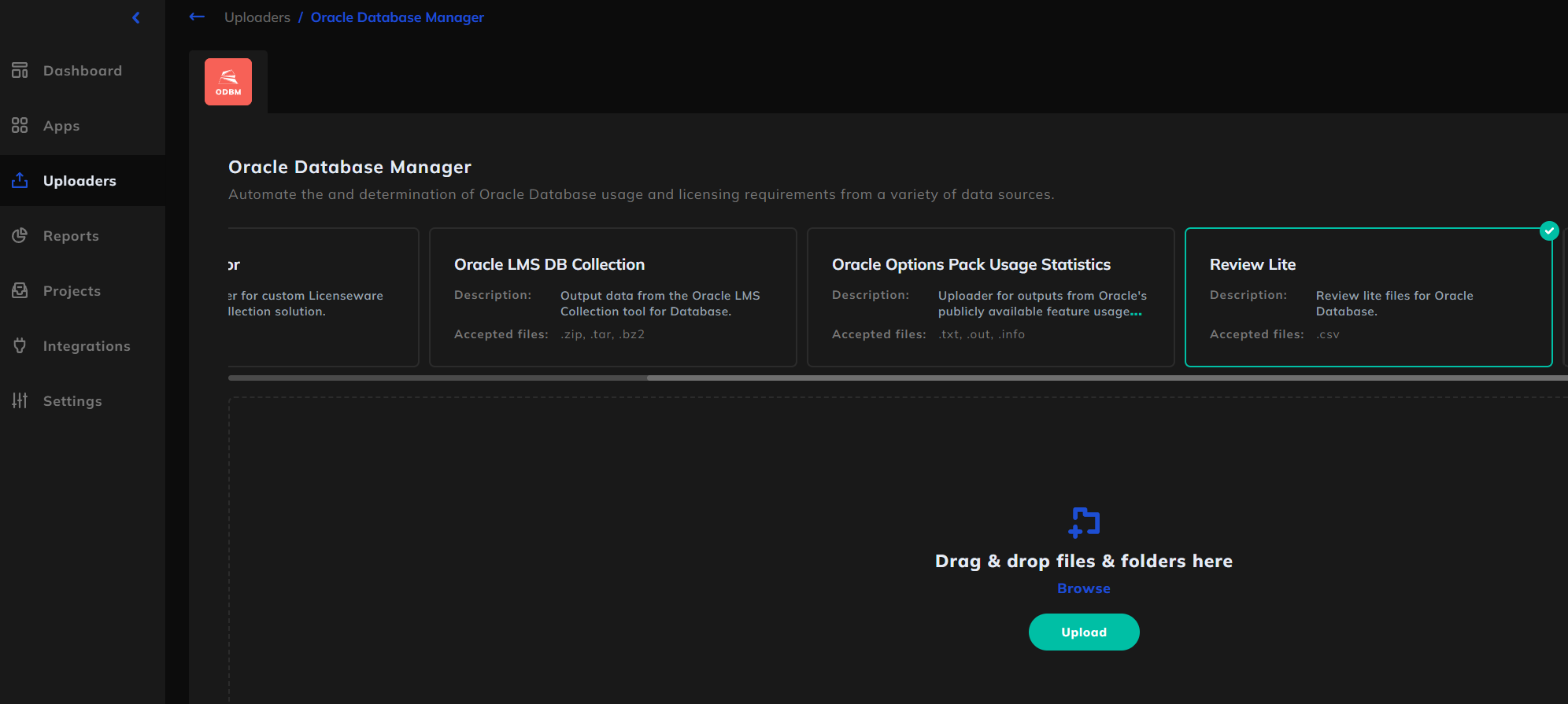Click the 'Drag & drop files & folders here' text
1568x704 pixels.
click(x=1084, y=561)
